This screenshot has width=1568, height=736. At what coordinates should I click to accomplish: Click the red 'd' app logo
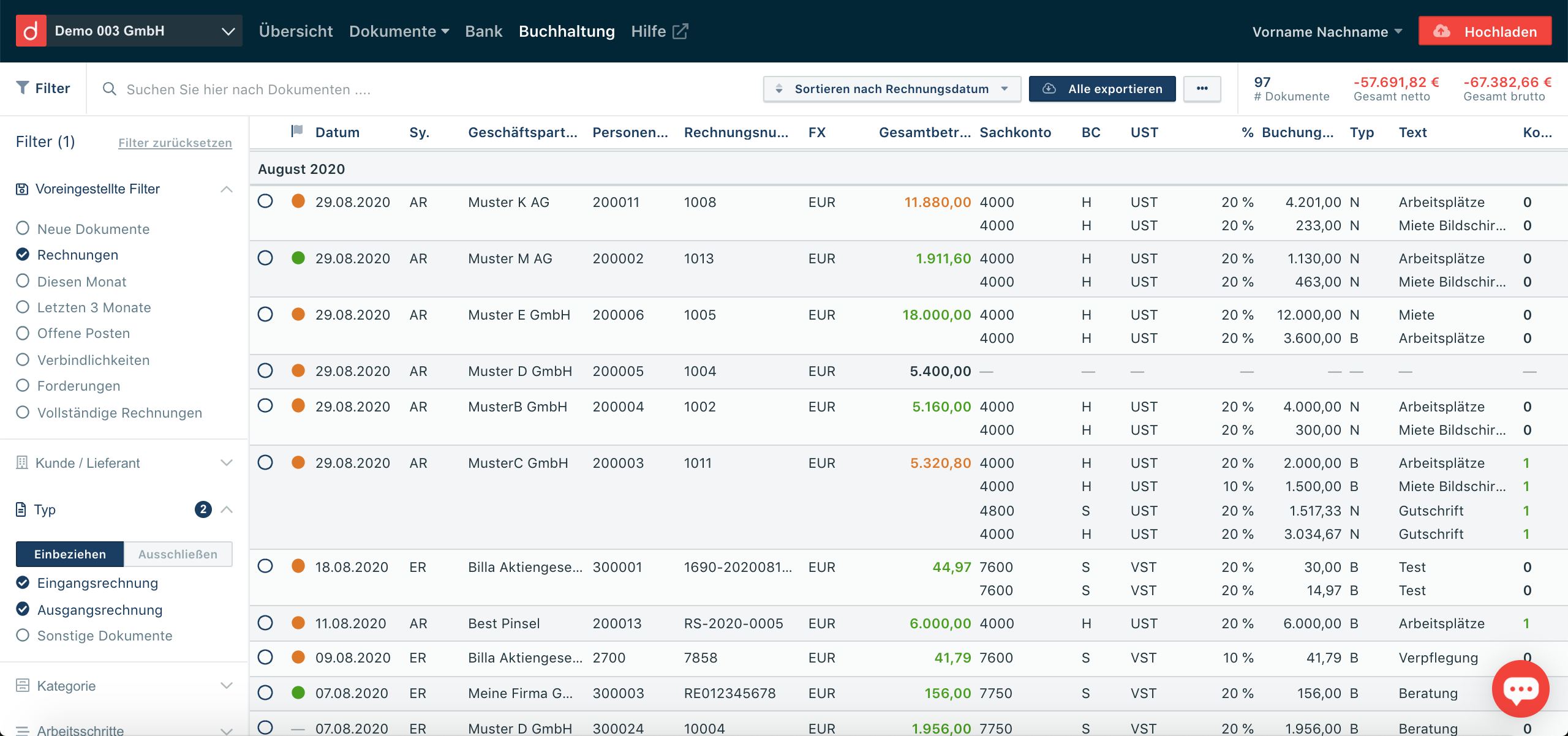[x=31, y=31]
